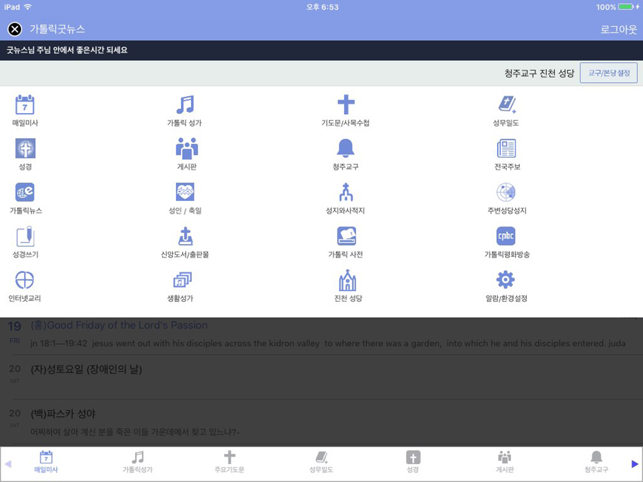The image size is (643, 482).
Task: Open 가톨릭 성가 music note icon
Action: click(185, 105)
